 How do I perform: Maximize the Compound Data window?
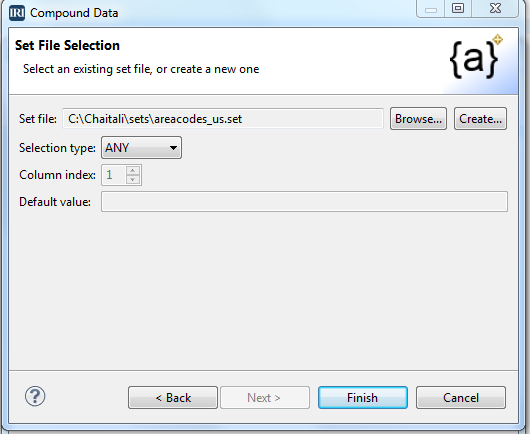(x=458, y=8)
